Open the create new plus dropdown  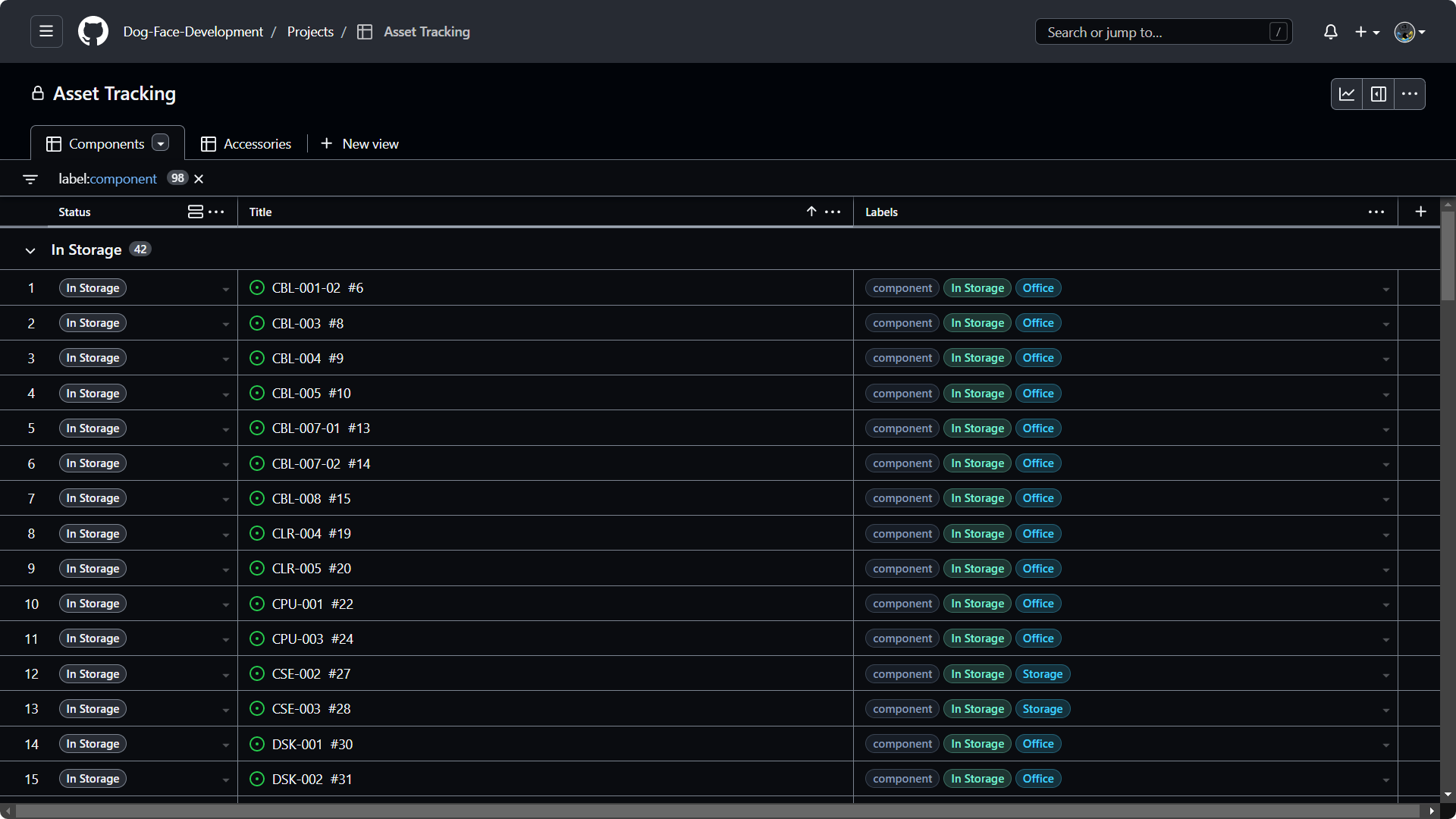click(x=1367, y=32)
